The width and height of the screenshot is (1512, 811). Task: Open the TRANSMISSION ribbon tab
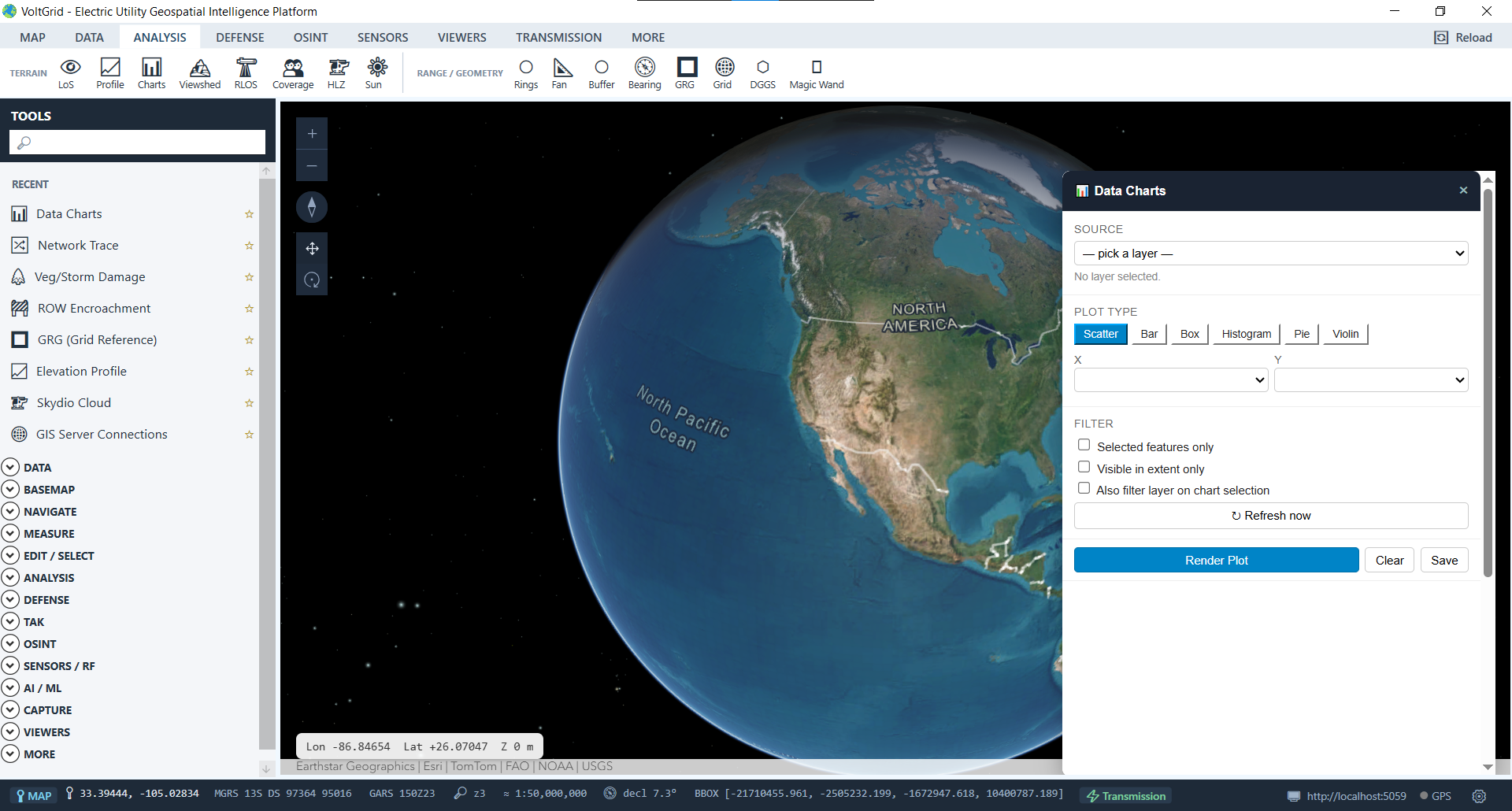click(558, 37)
